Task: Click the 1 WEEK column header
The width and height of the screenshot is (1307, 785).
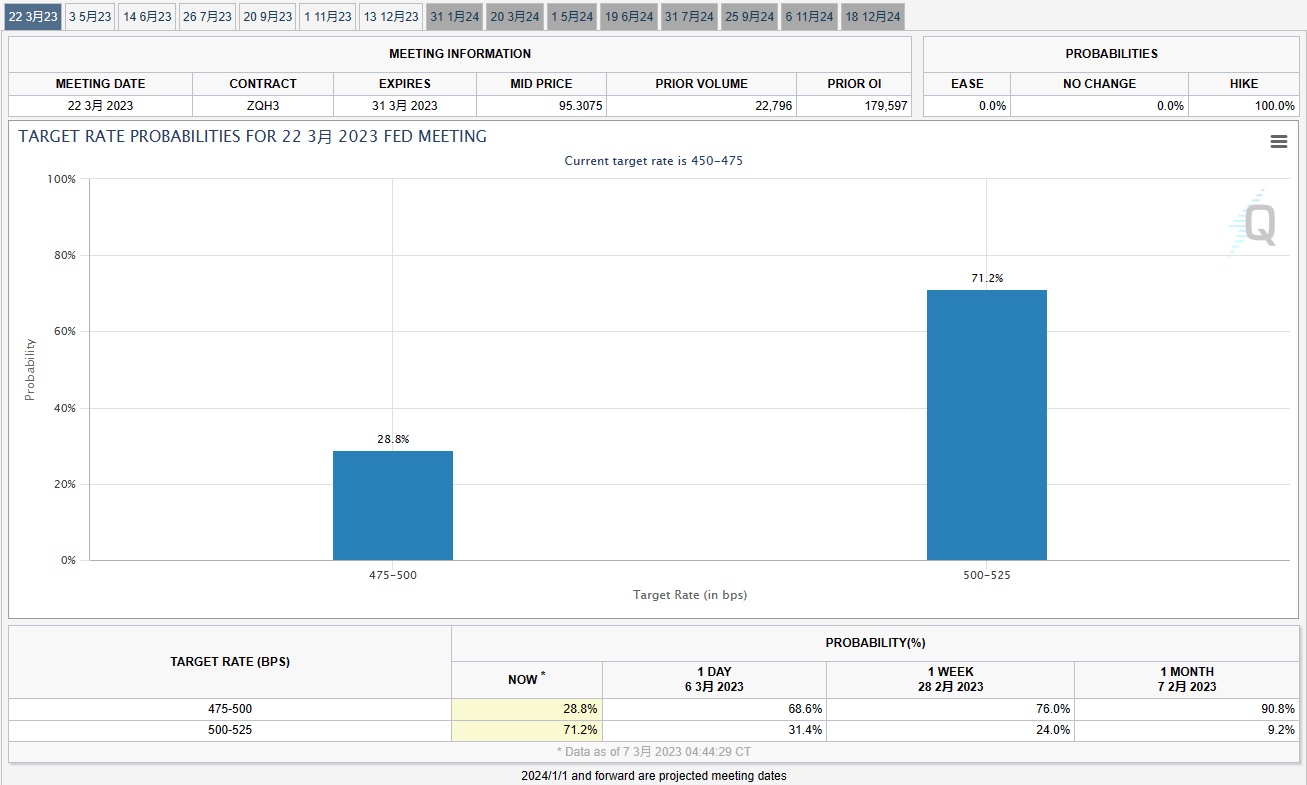Action: coord(950,679)
